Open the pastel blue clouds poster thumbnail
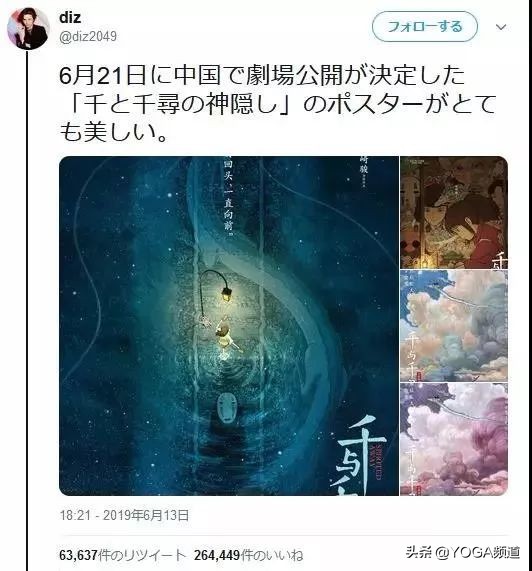 click(x=454, y=326)
